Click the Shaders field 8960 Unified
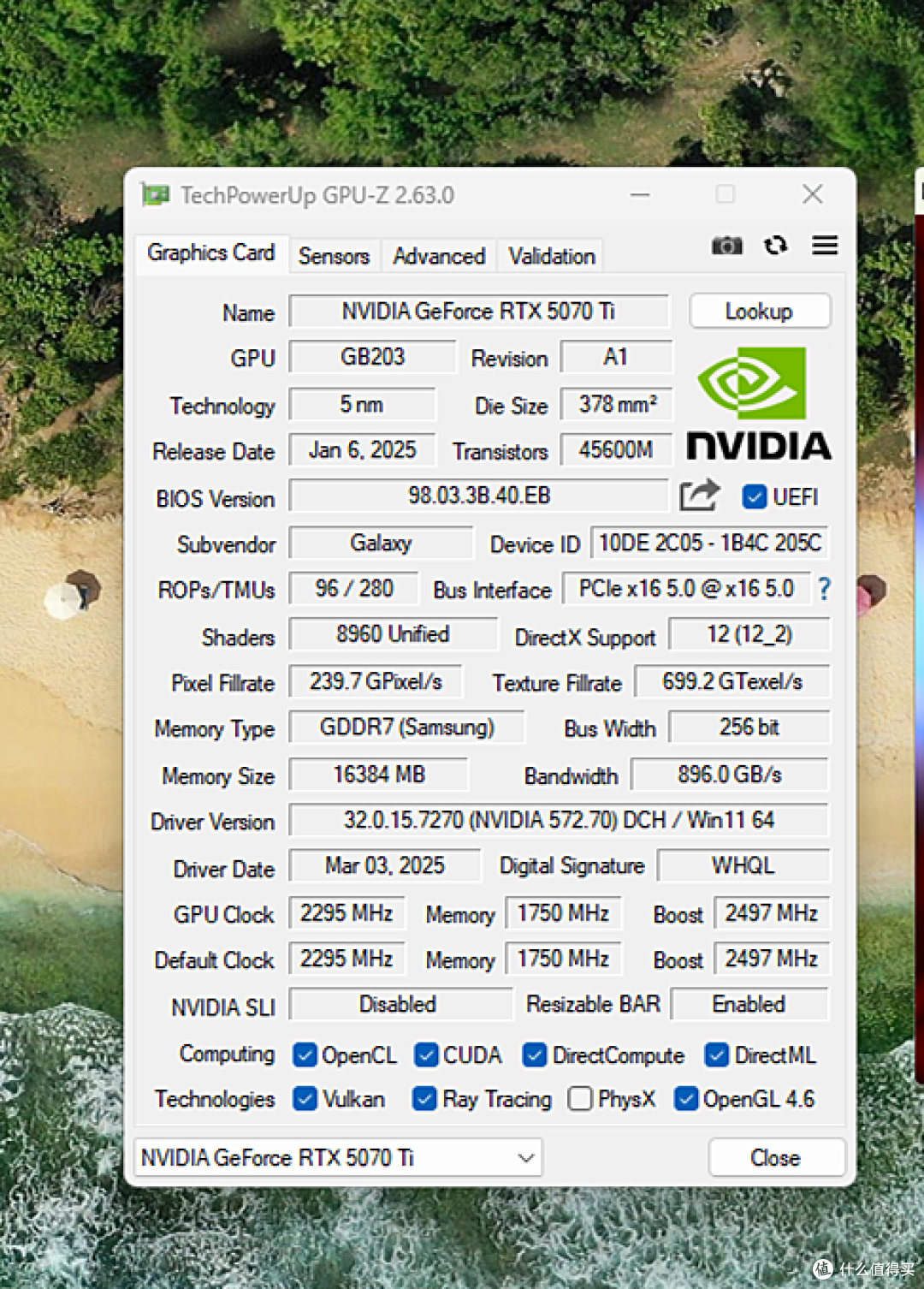Image resolution: width=924 pixels, height=1289 pixels. 393,634
